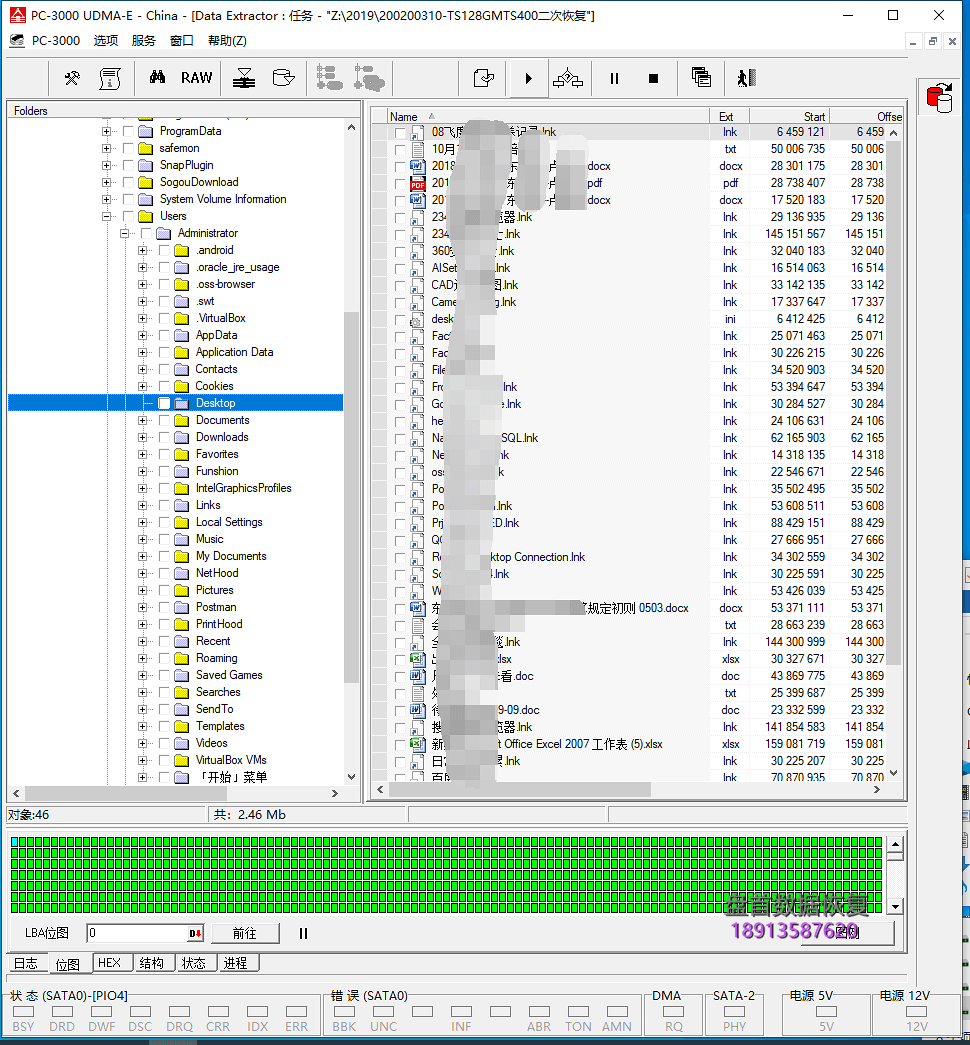Check the Desktop folder checkbox
The height and width of the screenshot is (1045, 970).
point(164,403)
